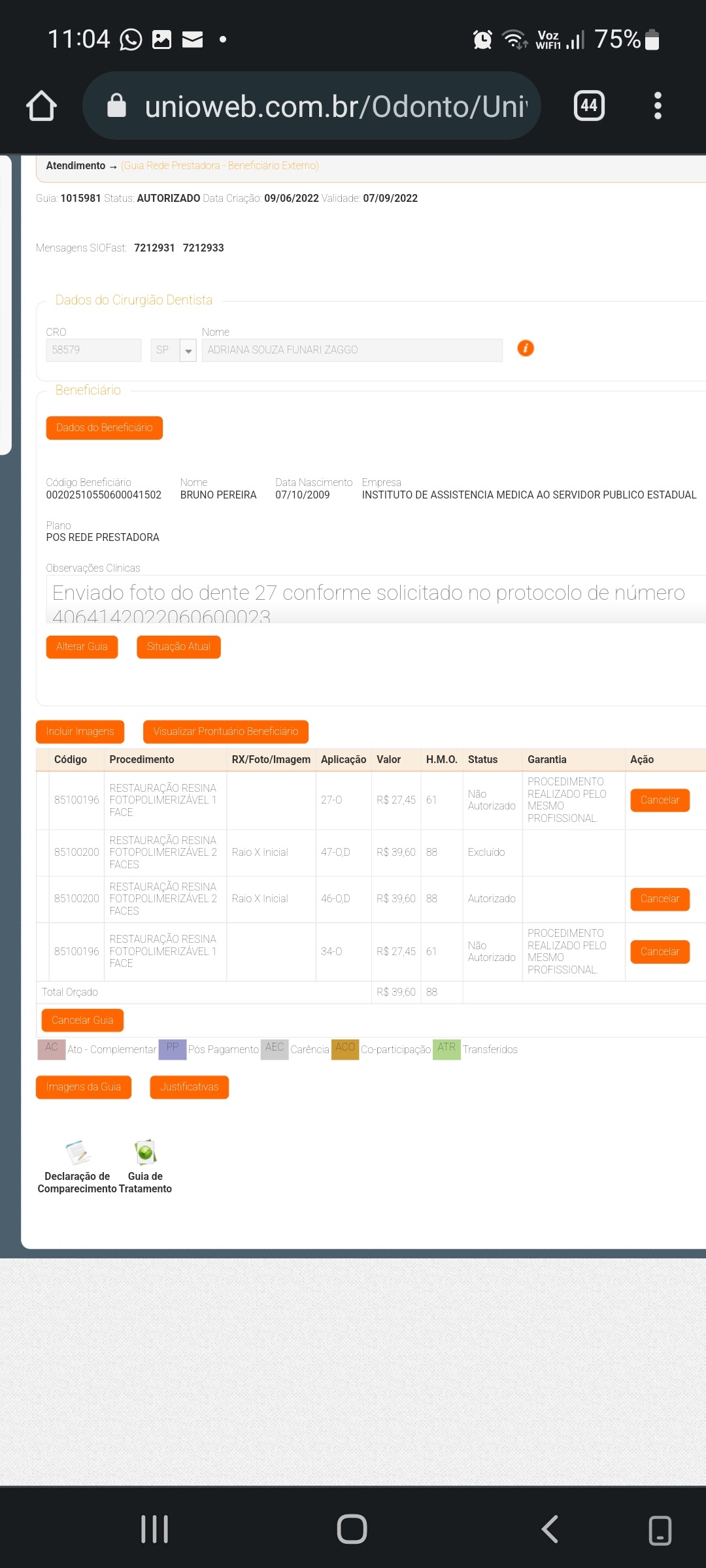Tap the browser home icon
This screenshot has height=1568, width=706.
41,106
